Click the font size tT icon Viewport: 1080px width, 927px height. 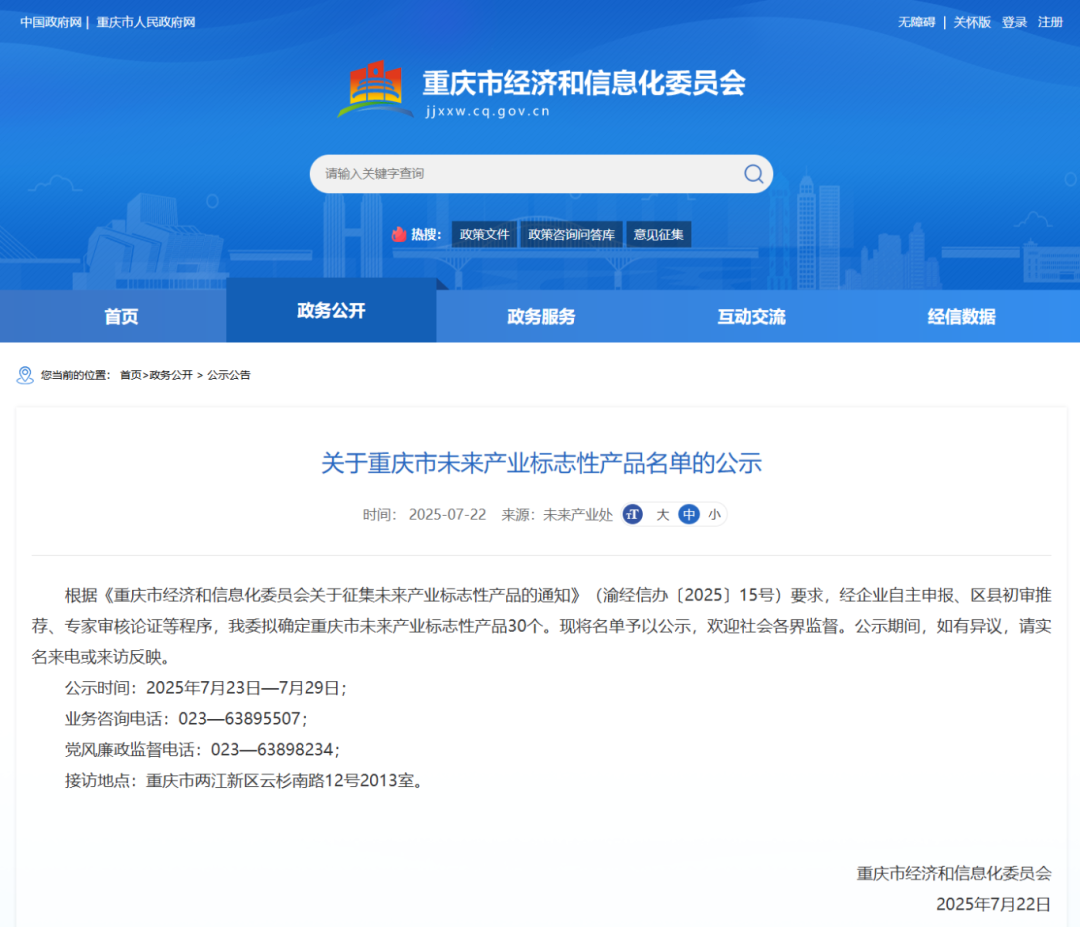tap(632, 515)
